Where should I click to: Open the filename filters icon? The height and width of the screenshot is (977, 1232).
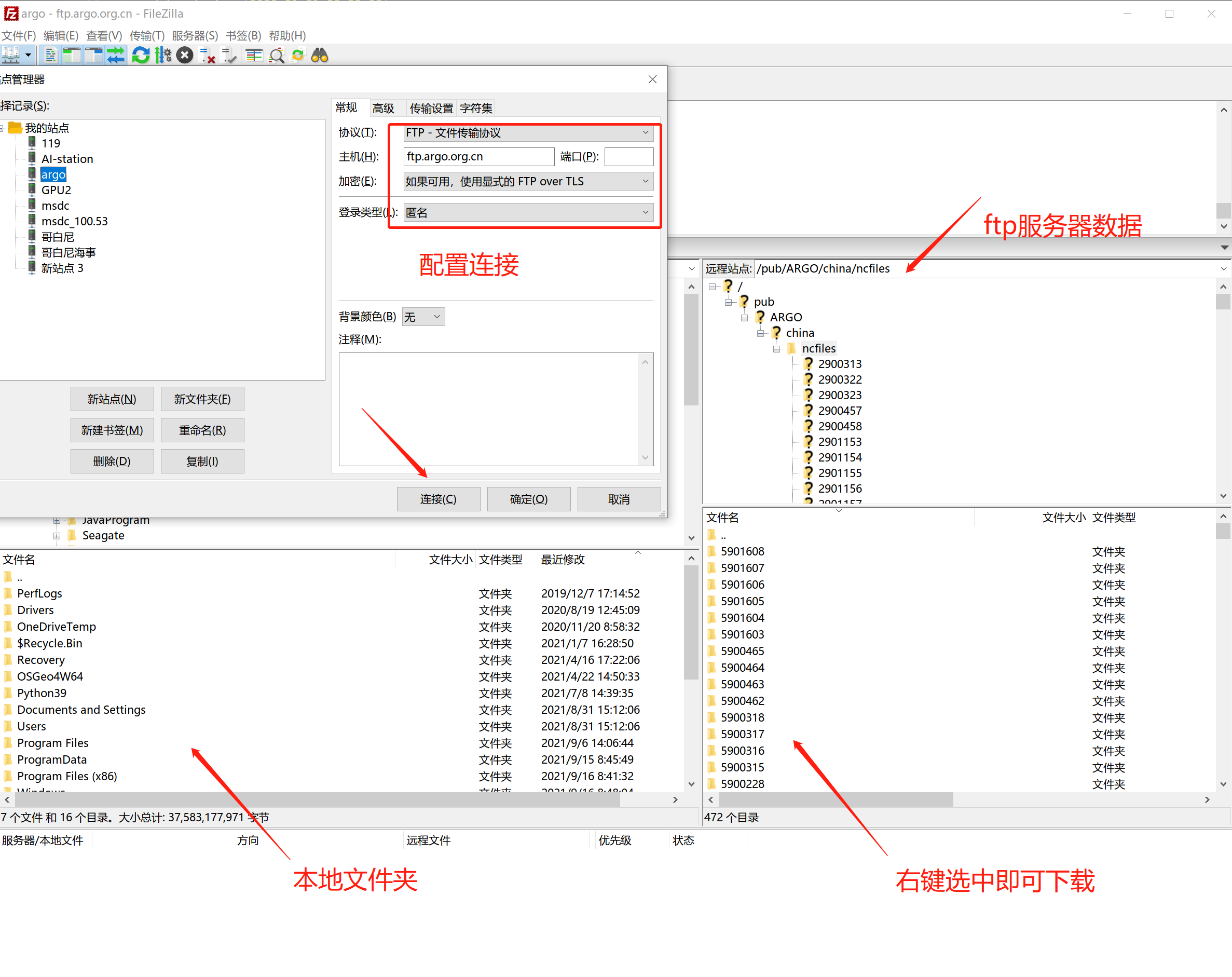[254, 56]
